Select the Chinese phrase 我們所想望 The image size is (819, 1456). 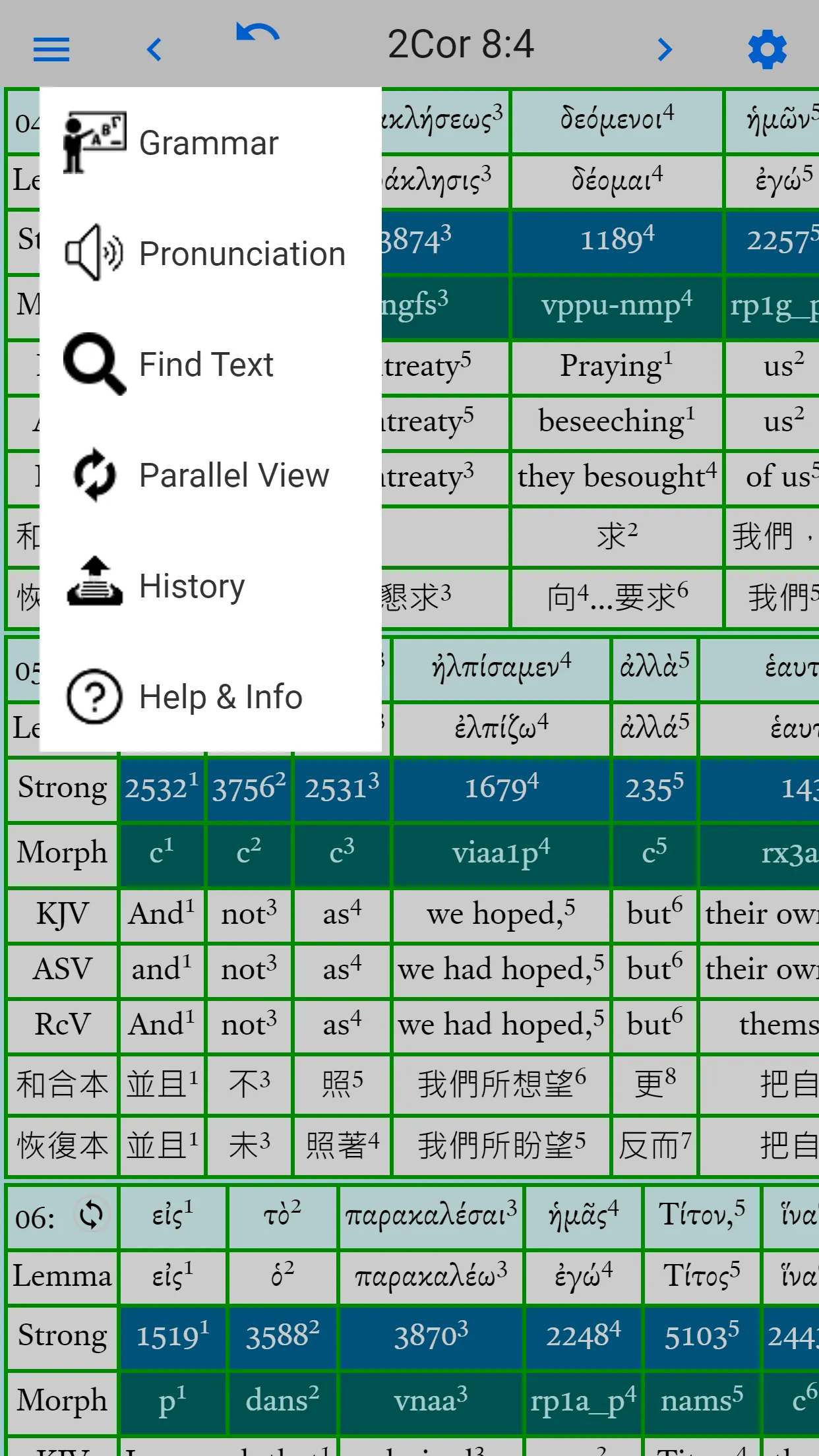click(x=501, y=1084)
